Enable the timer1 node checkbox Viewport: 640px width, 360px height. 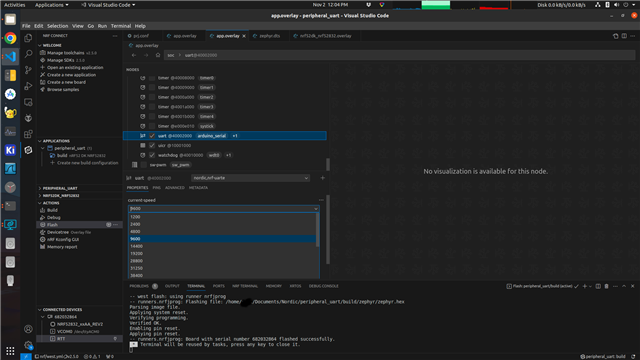click(x=152, y=87)
